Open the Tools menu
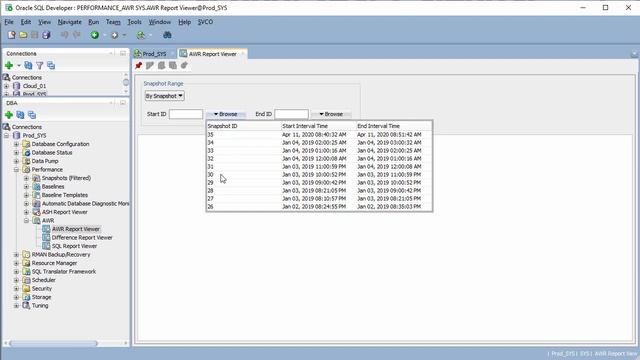The image size is (640, 360). (134, 22)
